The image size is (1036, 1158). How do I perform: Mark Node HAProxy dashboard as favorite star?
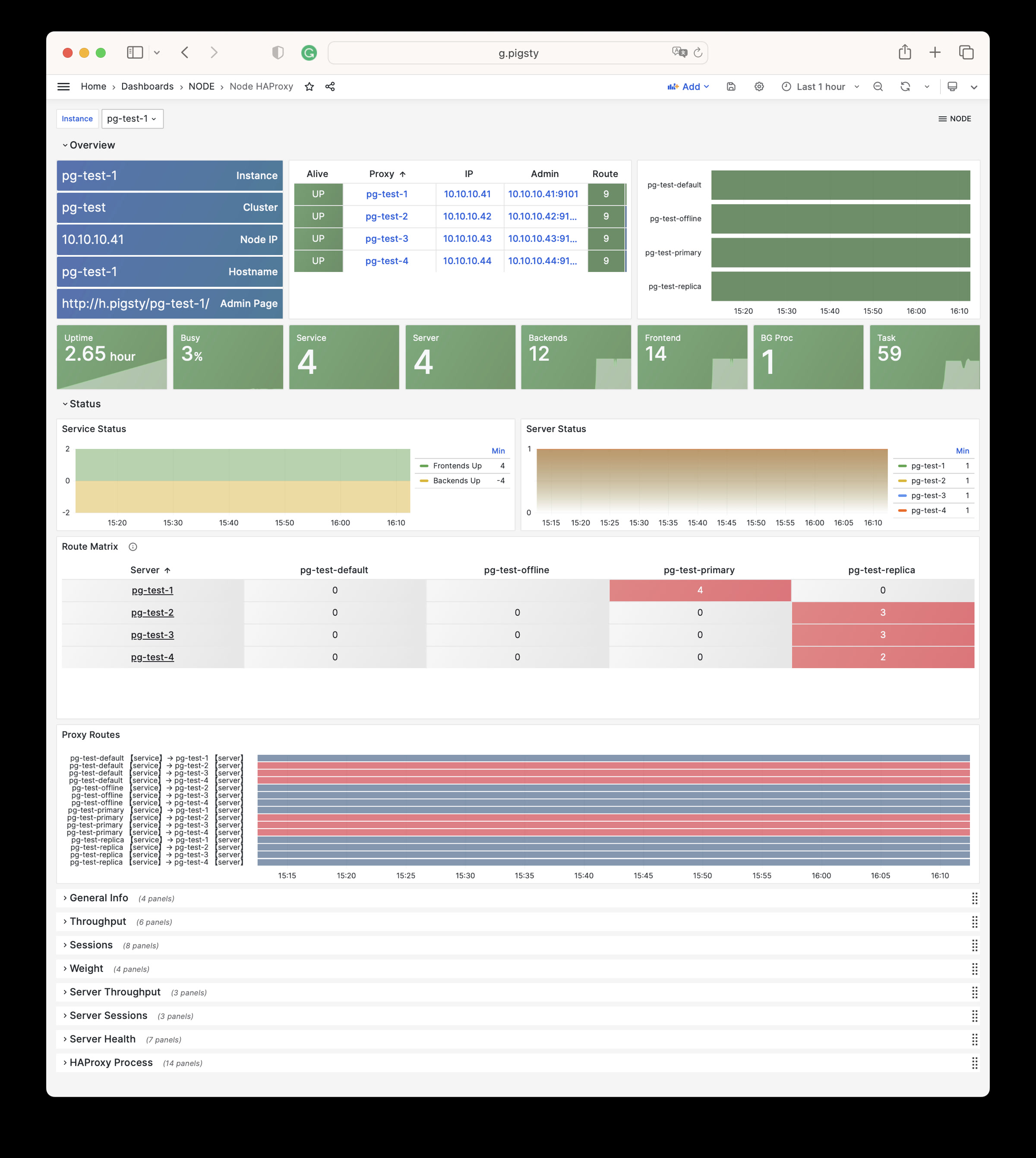coord(310,86)
